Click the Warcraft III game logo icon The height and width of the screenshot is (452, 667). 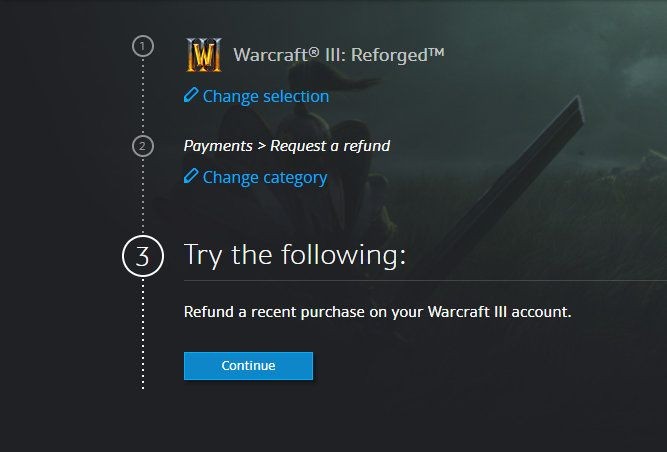click(x=203, y=55)
